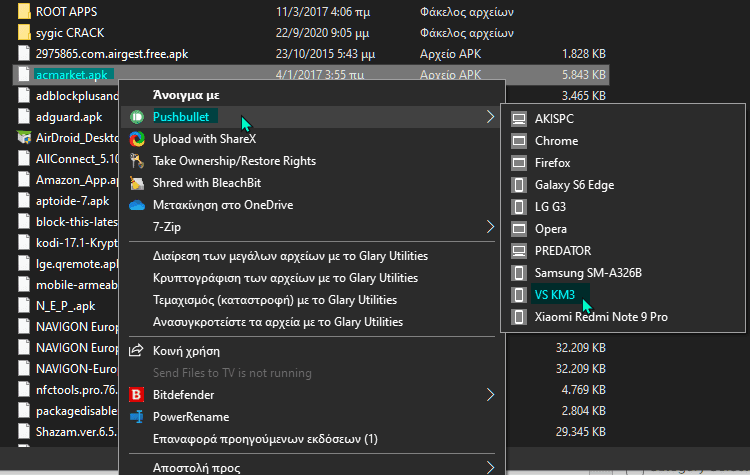Open the 7-Zip menu entry
The width and height of the screenshot is (750, 475).
[312, 227]
